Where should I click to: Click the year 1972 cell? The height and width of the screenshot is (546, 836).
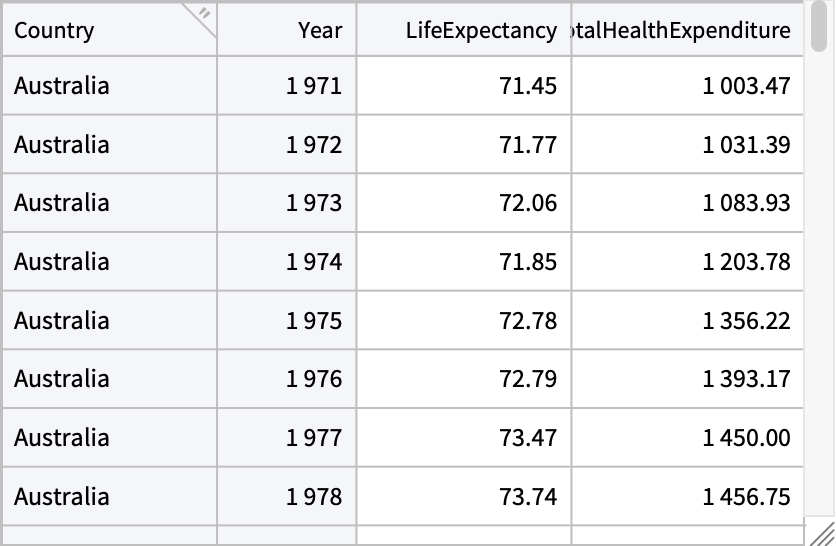314,145
